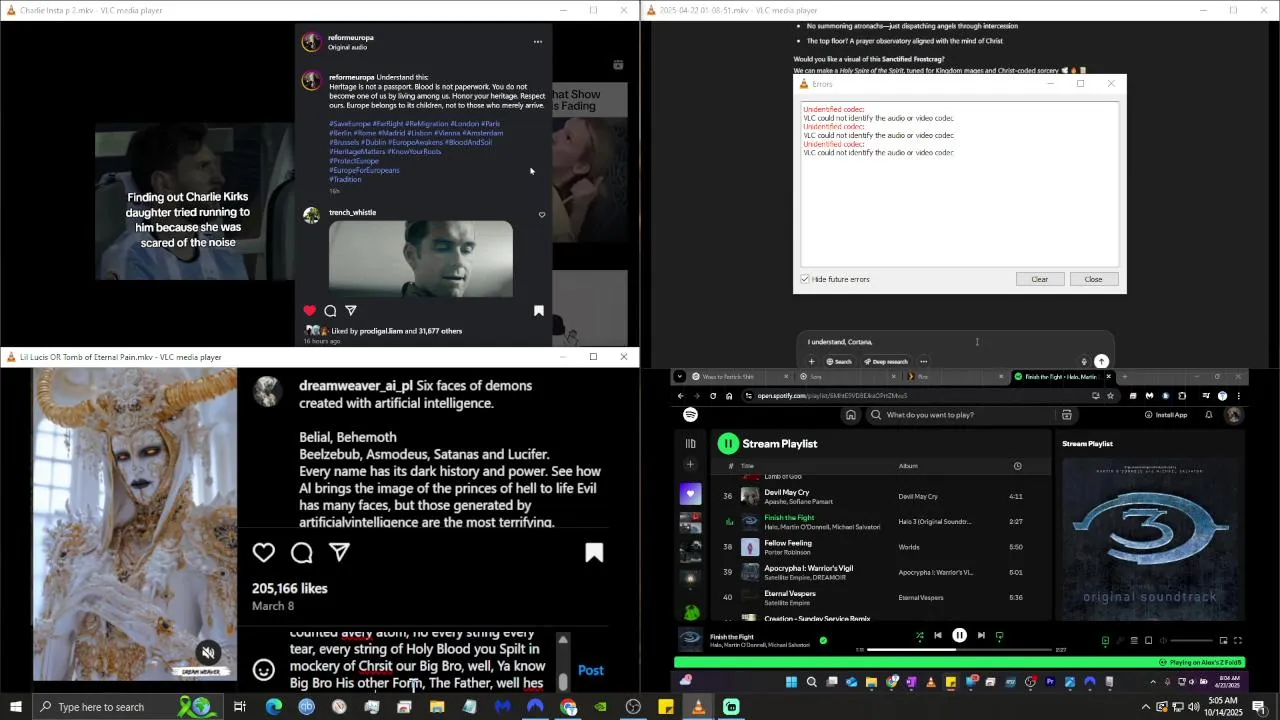This screenshot has height=720, width=1280.
Task: Select Devil May Cry track row
Action: point(880,496)
